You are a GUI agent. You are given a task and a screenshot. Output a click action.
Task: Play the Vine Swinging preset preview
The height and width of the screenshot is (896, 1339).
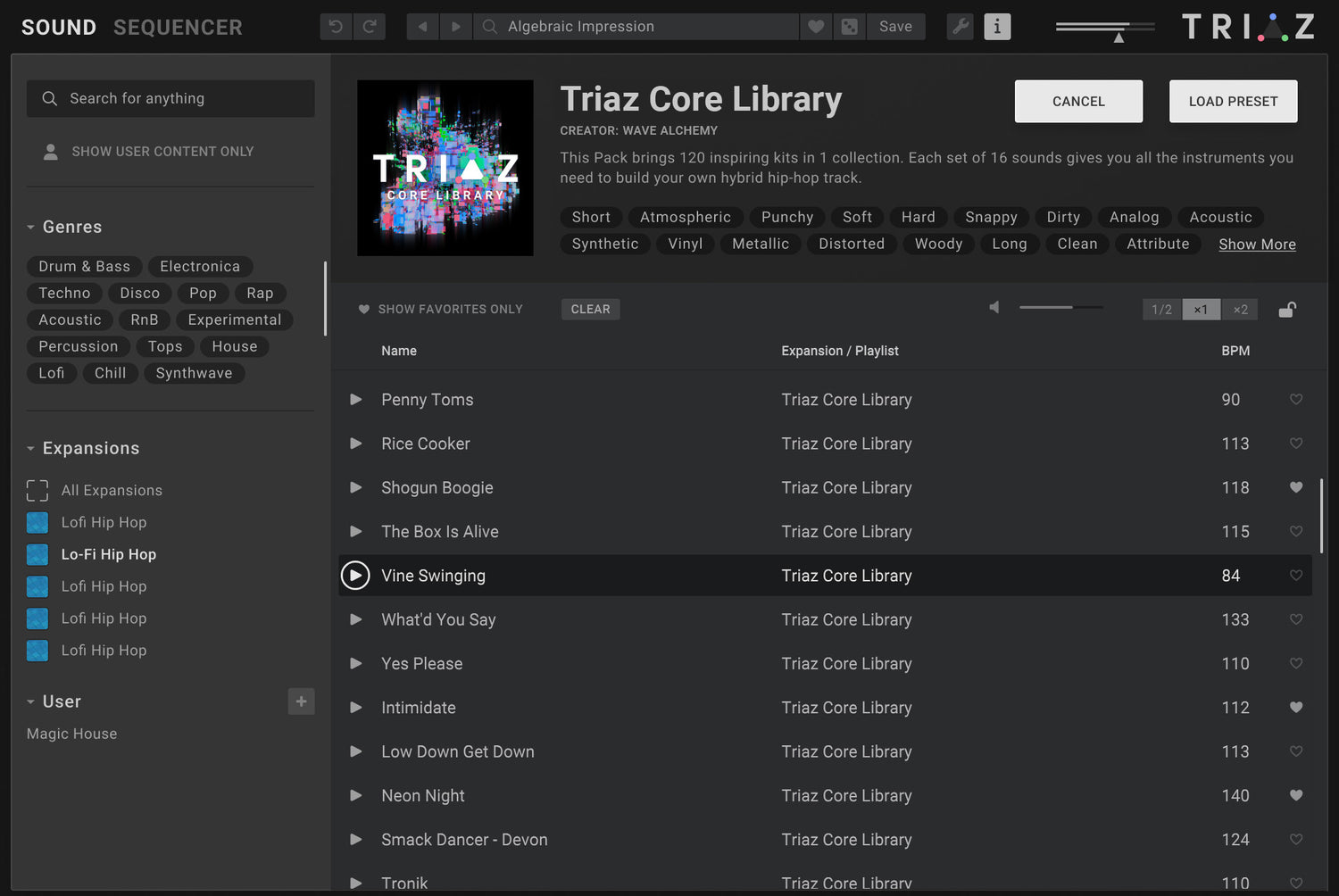click(355, 576)
